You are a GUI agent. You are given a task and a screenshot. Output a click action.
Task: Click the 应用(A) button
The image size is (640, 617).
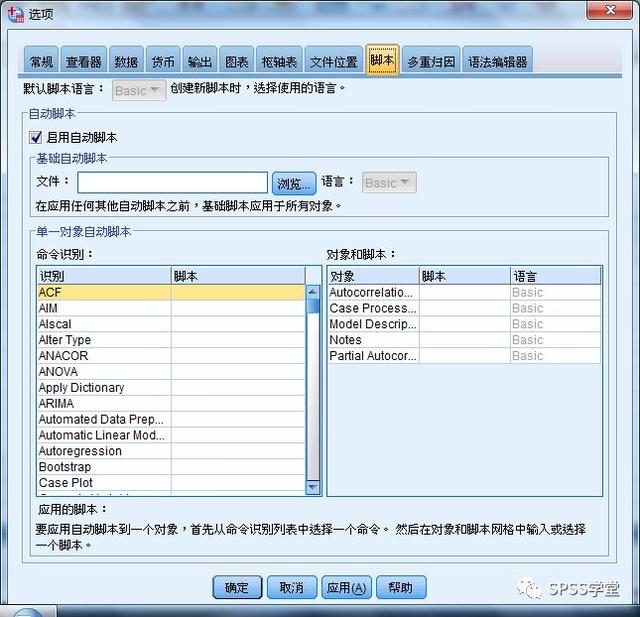pyautogui.click(x=347, y=587)
